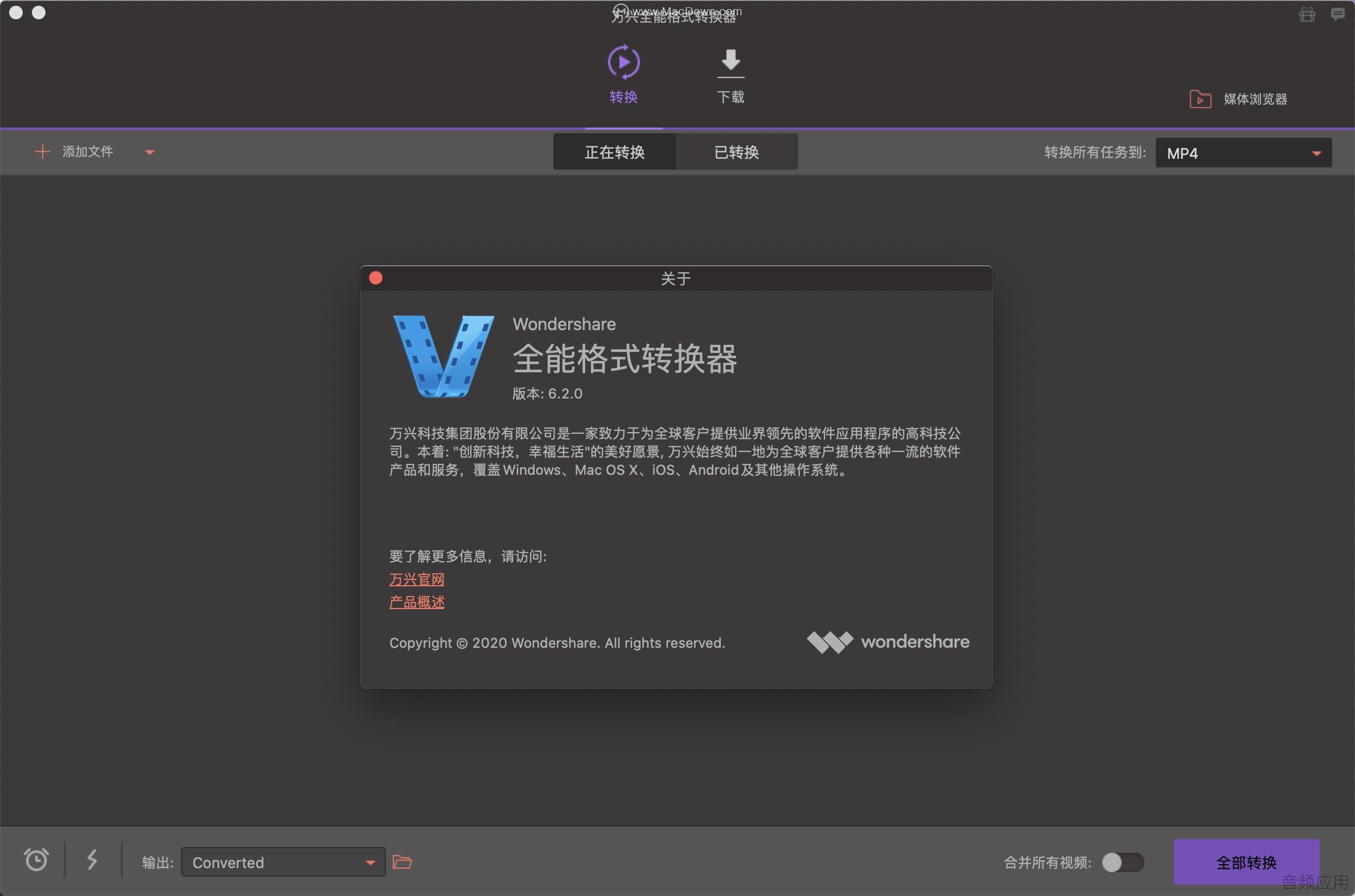The height and width of the screenshot is (896, 1355).
Task: Switch to the 正在转换 tab
Action: pos(614,152)
